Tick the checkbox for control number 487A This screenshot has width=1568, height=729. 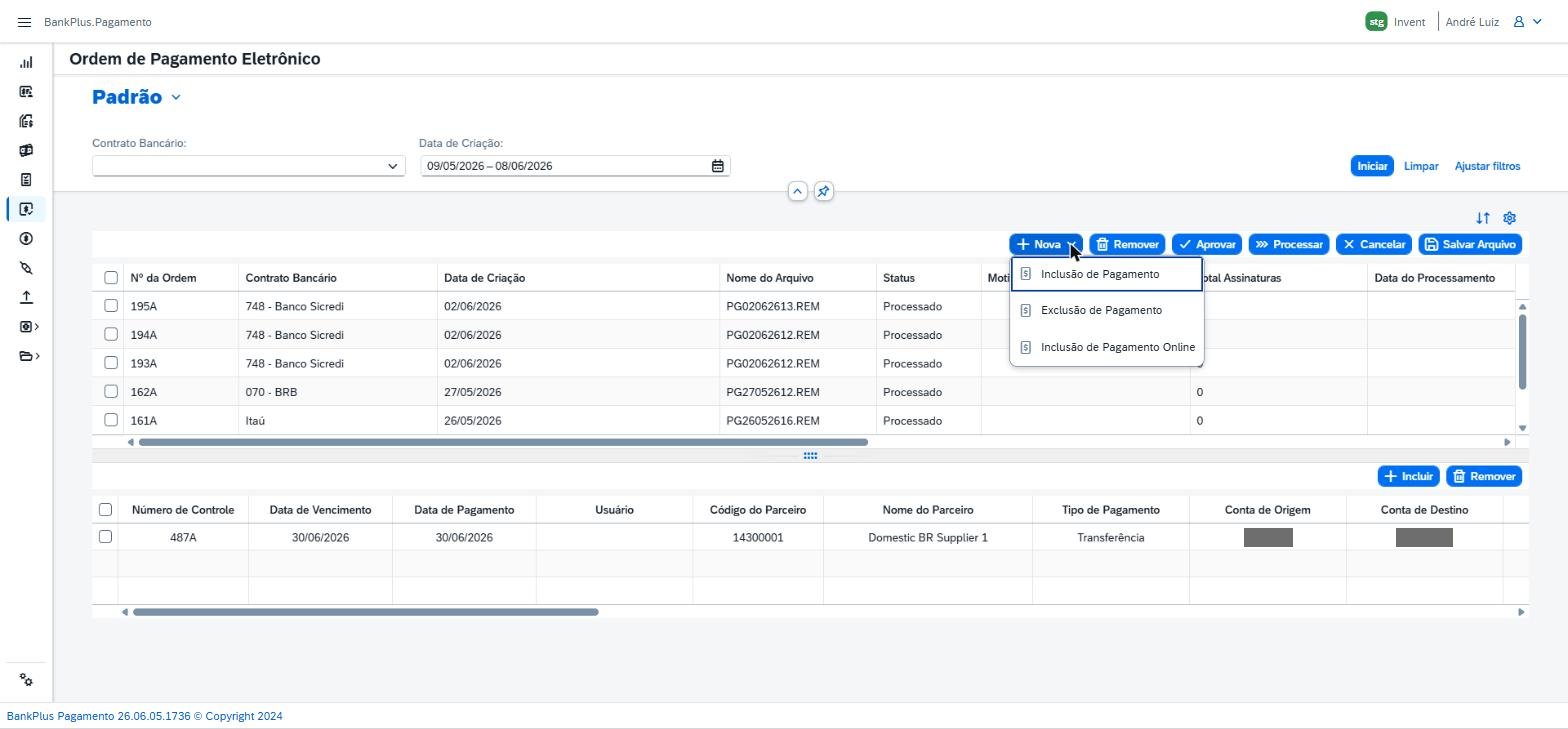[x=105, y=537]
